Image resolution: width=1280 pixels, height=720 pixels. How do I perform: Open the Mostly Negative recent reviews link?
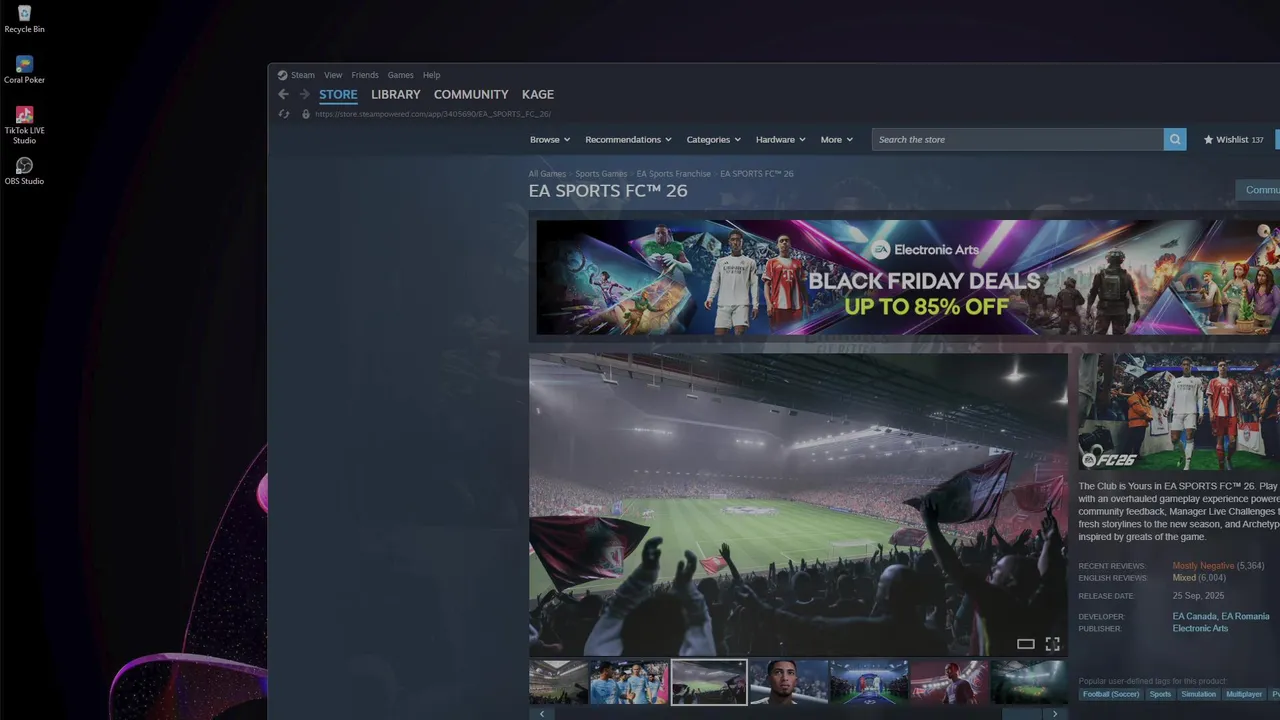click(1203, 566)
